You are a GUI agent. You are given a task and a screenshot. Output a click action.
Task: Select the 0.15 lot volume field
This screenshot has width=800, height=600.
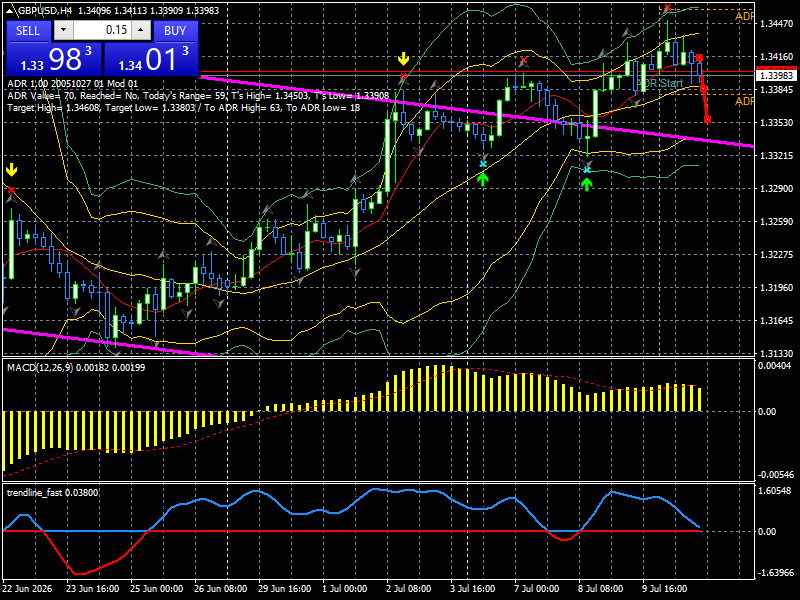[x=102, y=30]
